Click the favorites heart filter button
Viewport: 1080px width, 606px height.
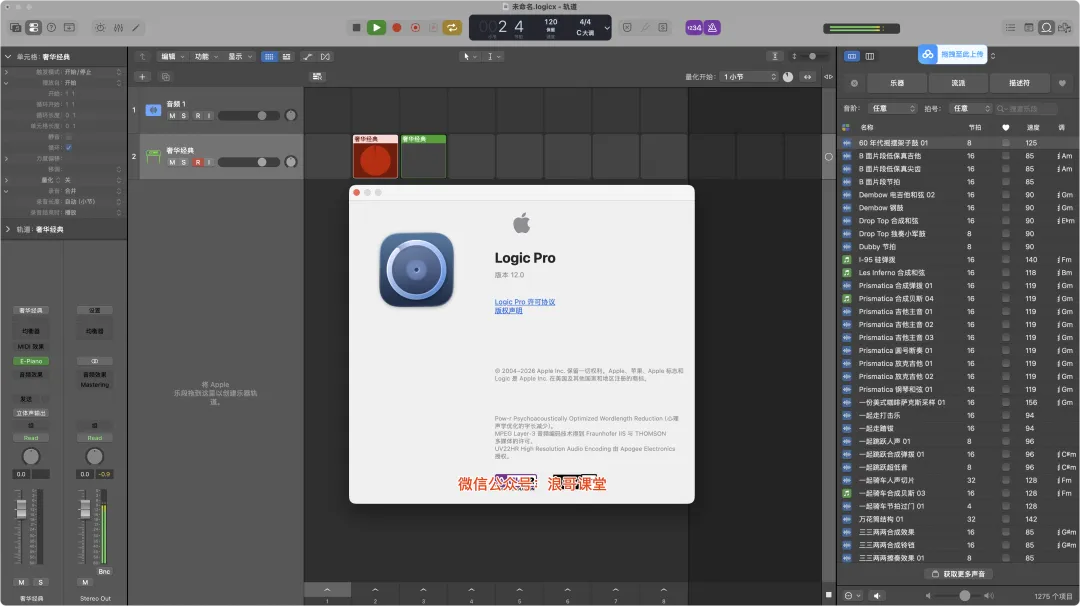[x=1062, y=83]
